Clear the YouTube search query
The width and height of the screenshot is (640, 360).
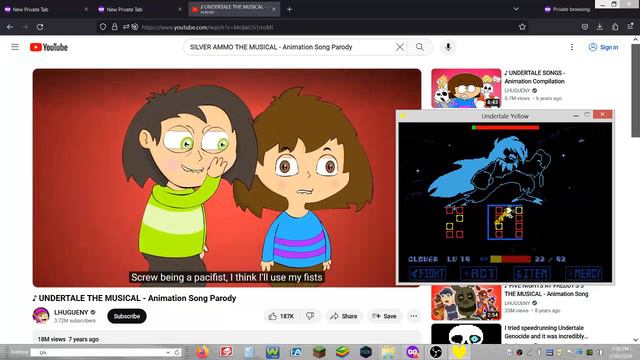(400, 47)
